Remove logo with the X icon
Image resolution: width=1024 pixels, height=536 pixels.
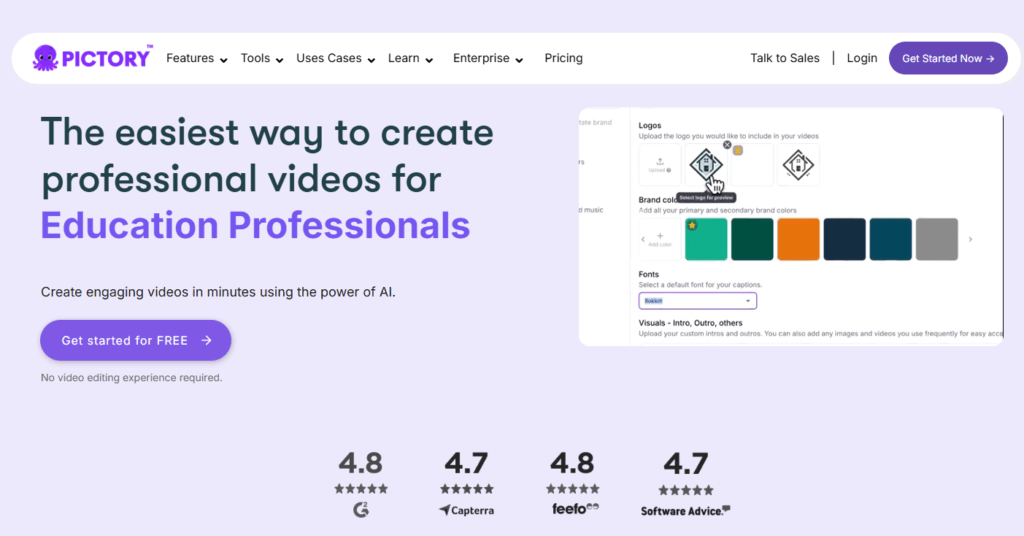pos(727,145)
